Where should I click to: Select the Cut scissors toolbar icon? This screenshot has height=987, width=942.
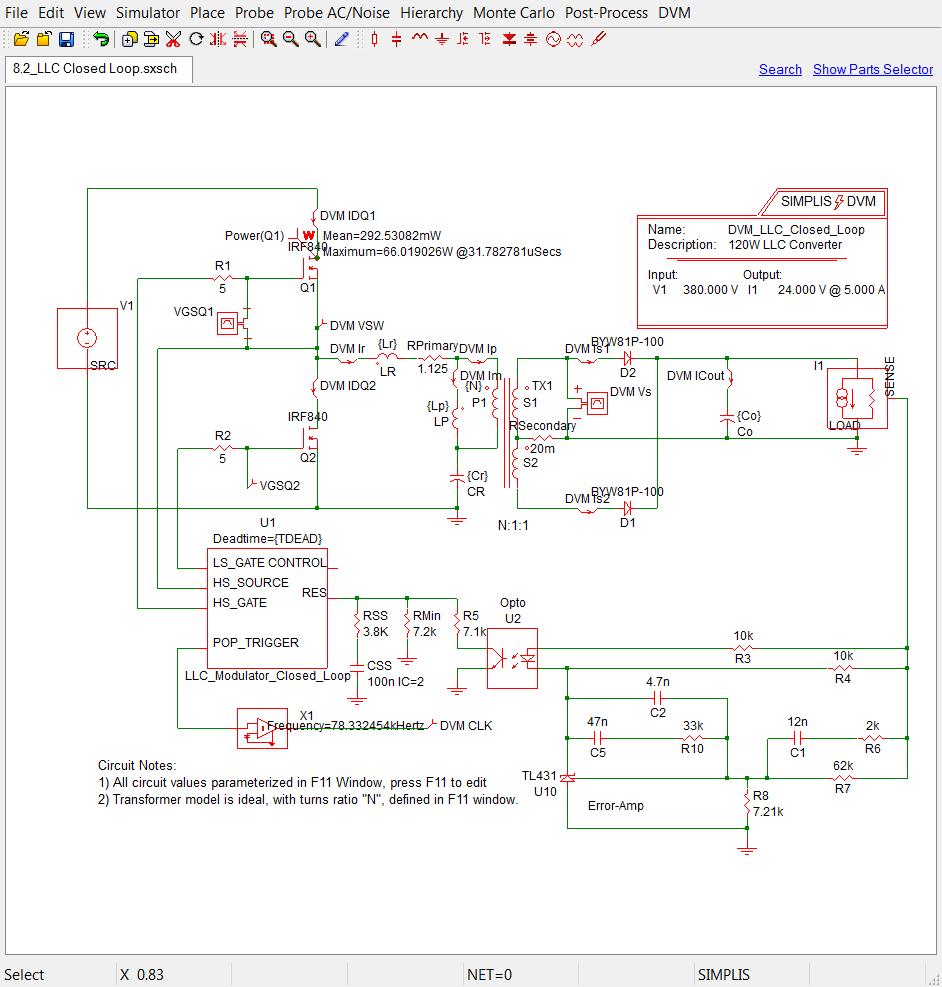174,38
